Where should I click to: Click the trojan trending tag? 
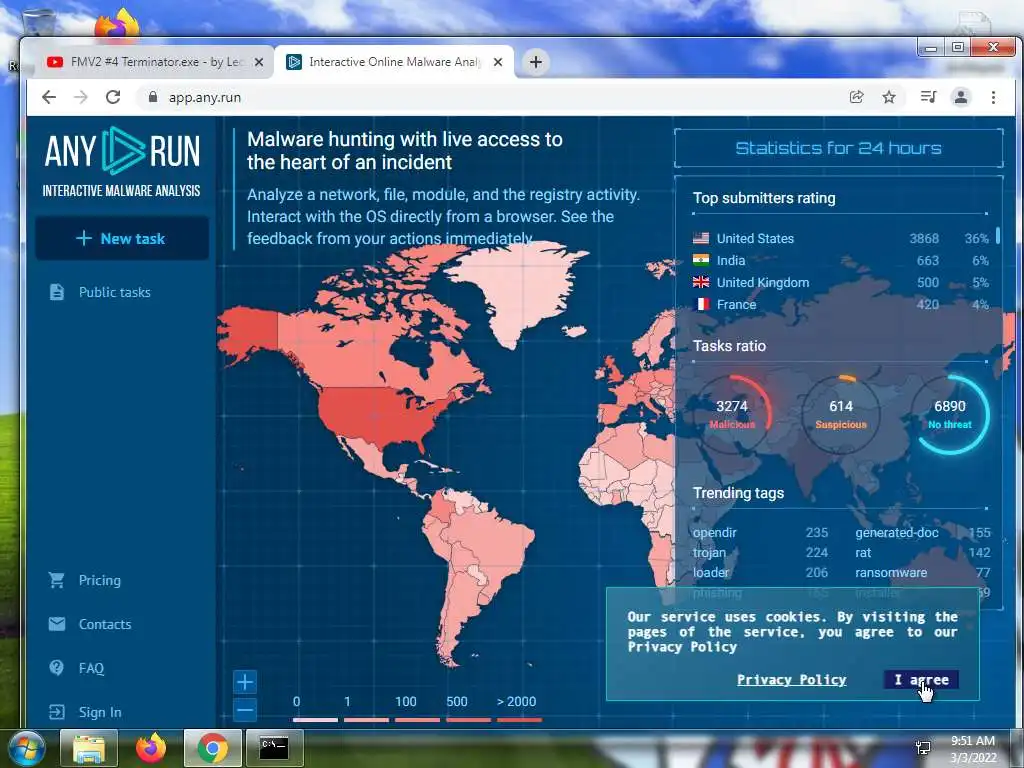pyautogui.click(x=709, y=552)
